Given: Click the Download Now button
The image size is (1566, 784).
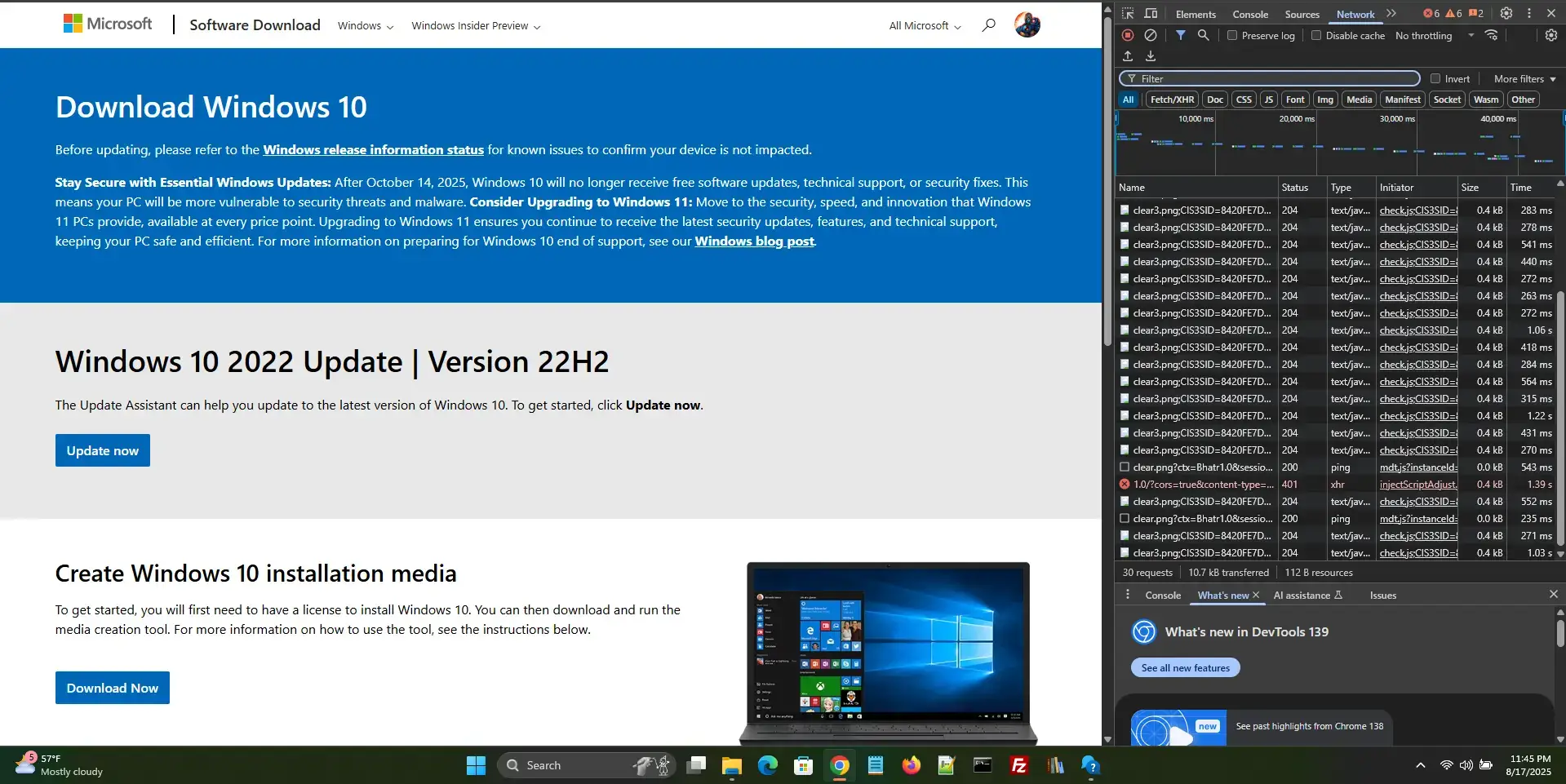Looking at the screenshot, I should coord(113,688).
